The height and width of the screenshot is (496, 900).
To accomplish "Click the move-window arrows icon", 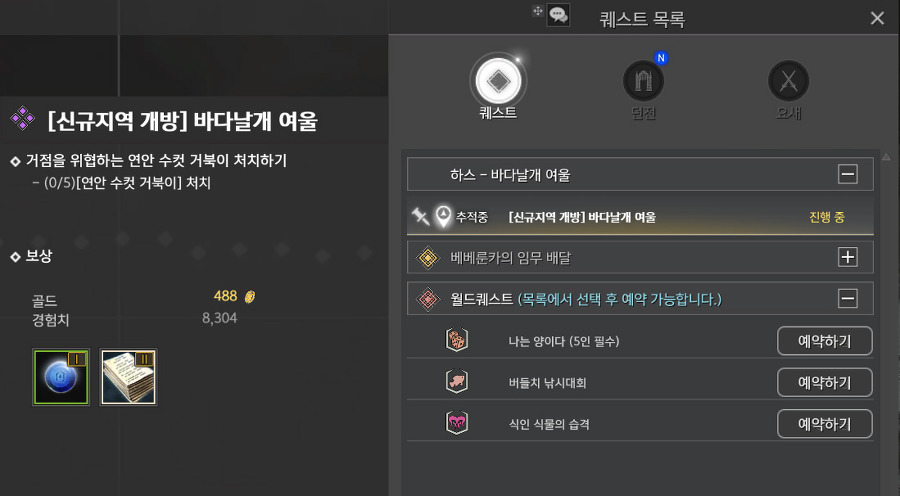I will tap(537, 11).
